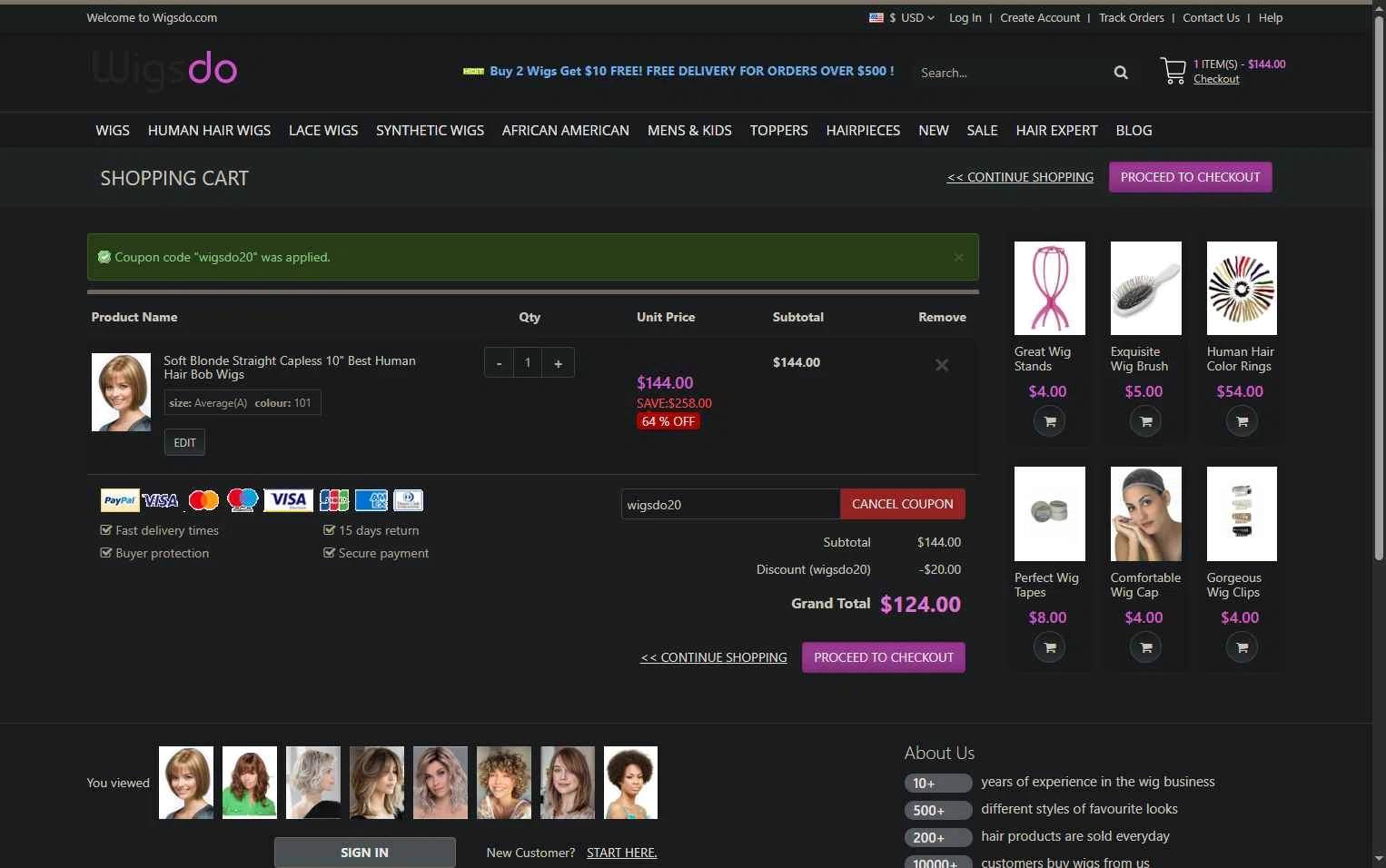1386x868 pixels.
Task: Open the BLOG menu item
Action: pos(1134,131)
